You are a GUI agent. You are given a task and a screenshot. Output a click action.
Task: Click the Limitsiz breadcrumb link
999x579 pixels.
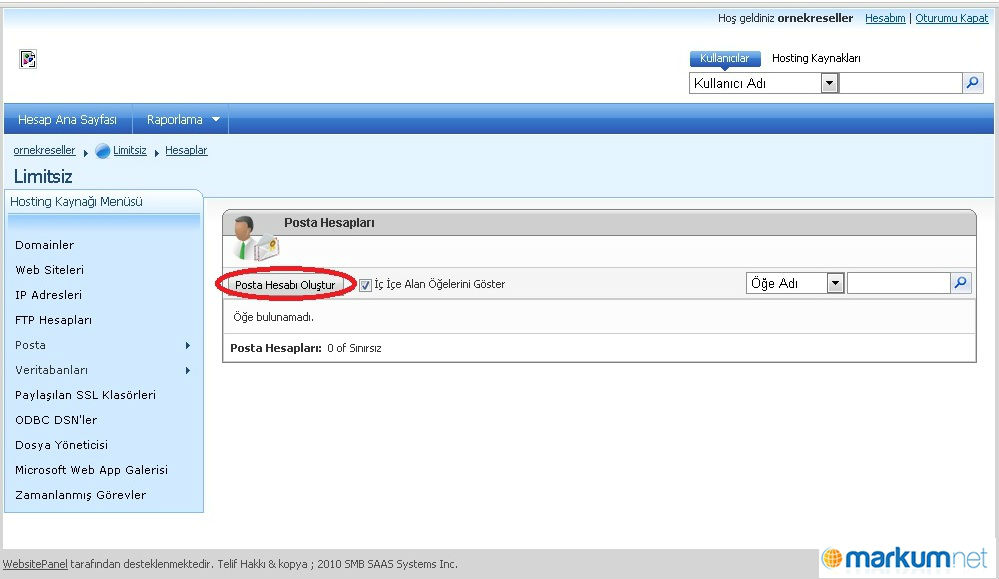point(130,150)
